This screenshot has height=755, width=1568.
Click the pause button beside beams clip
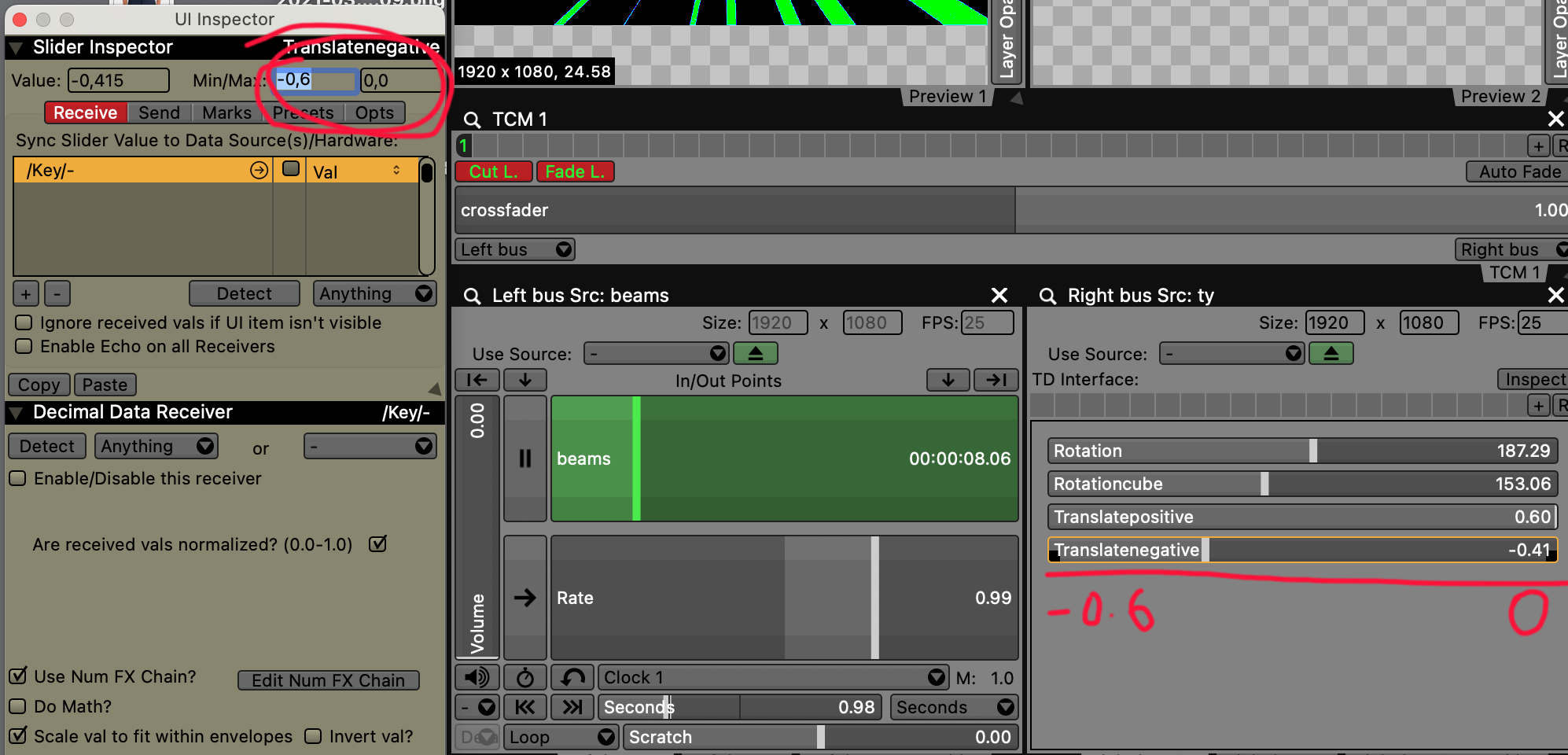click(525, 459)
